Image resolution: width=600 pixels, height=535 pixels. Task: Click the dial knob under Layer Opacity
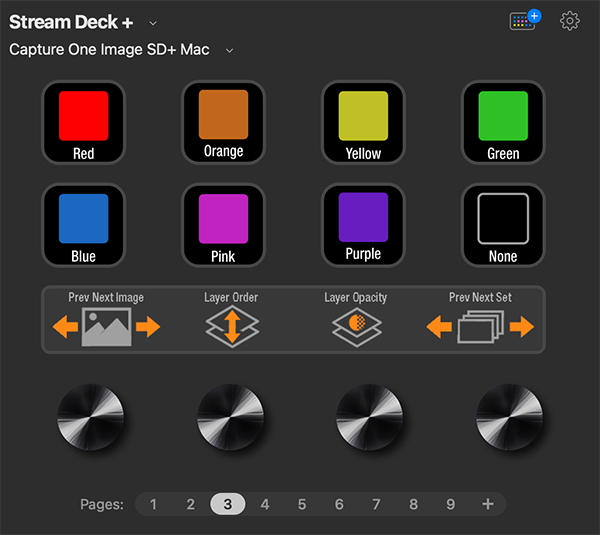pos(370,417)
